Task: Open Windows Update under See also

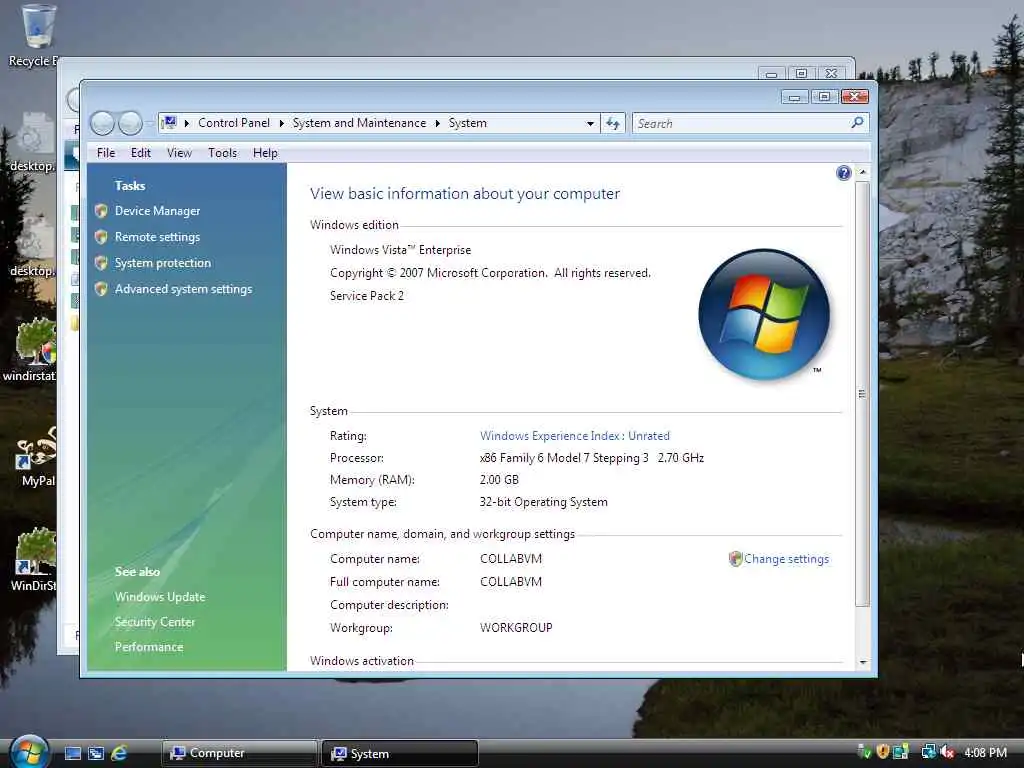Action: [160, 597]
